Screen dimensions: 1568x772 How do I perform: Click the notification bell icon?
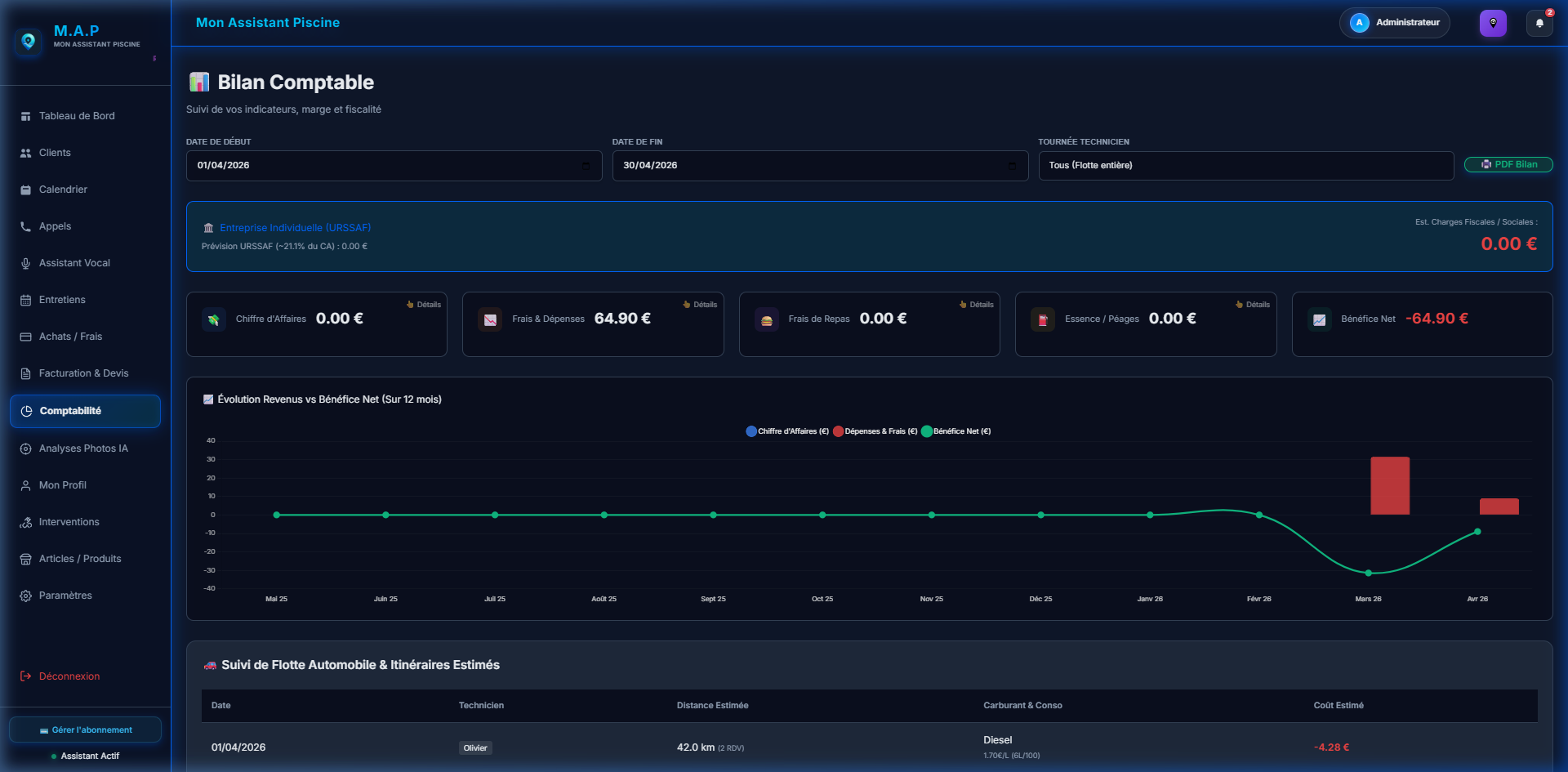coord(1539,23)
